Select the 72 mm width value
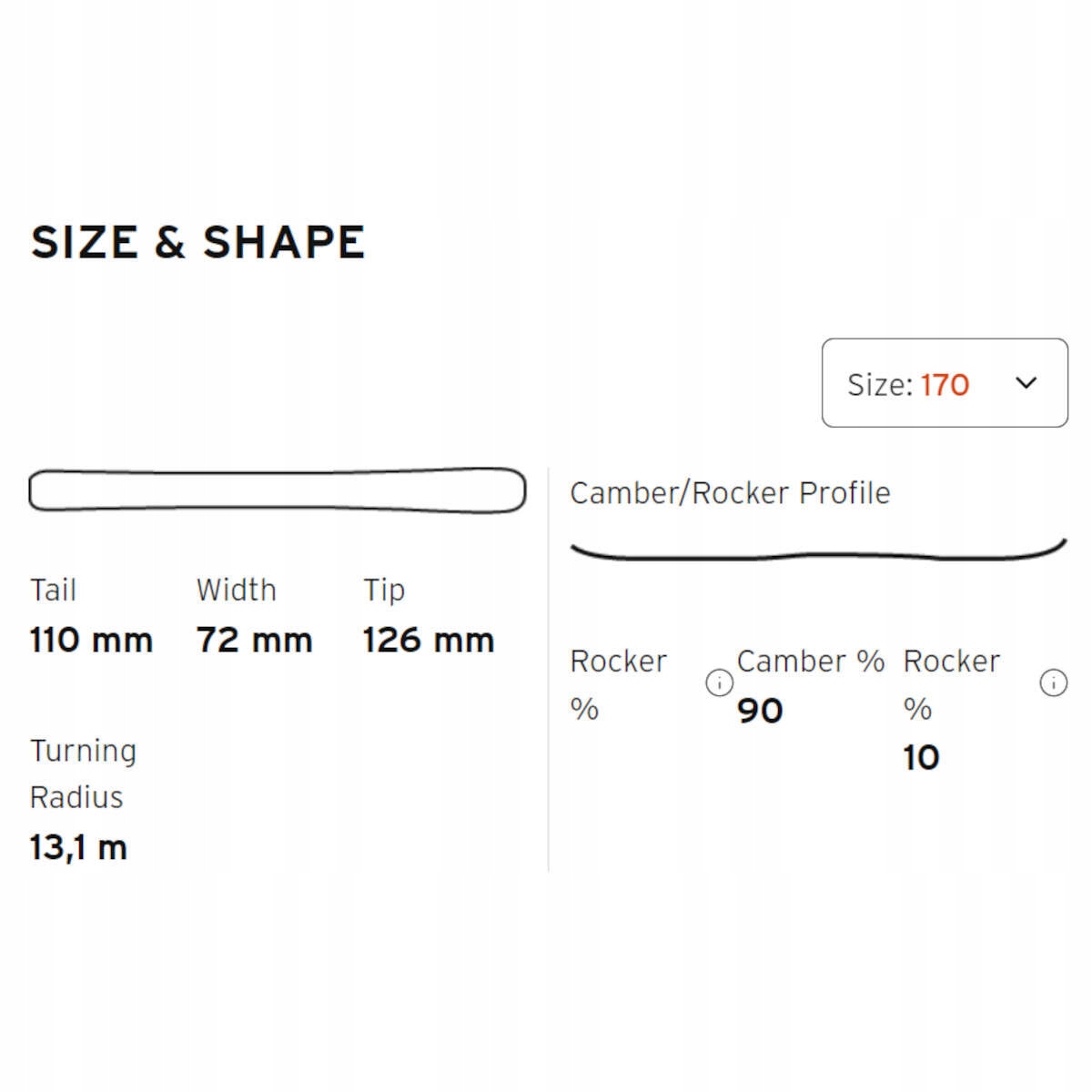This screenshot has height=1092, width=1092. tap(254, 640)
